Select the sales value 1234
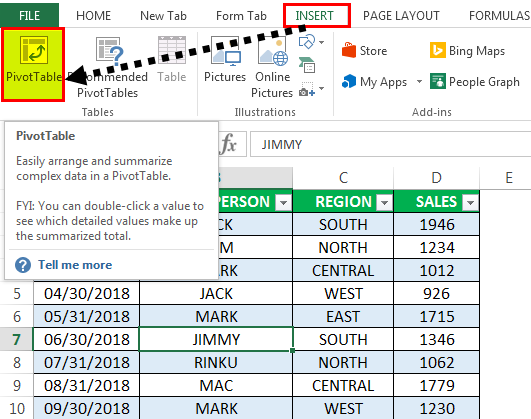This screenshot has height=419, width=531. (x=437, y=248)
